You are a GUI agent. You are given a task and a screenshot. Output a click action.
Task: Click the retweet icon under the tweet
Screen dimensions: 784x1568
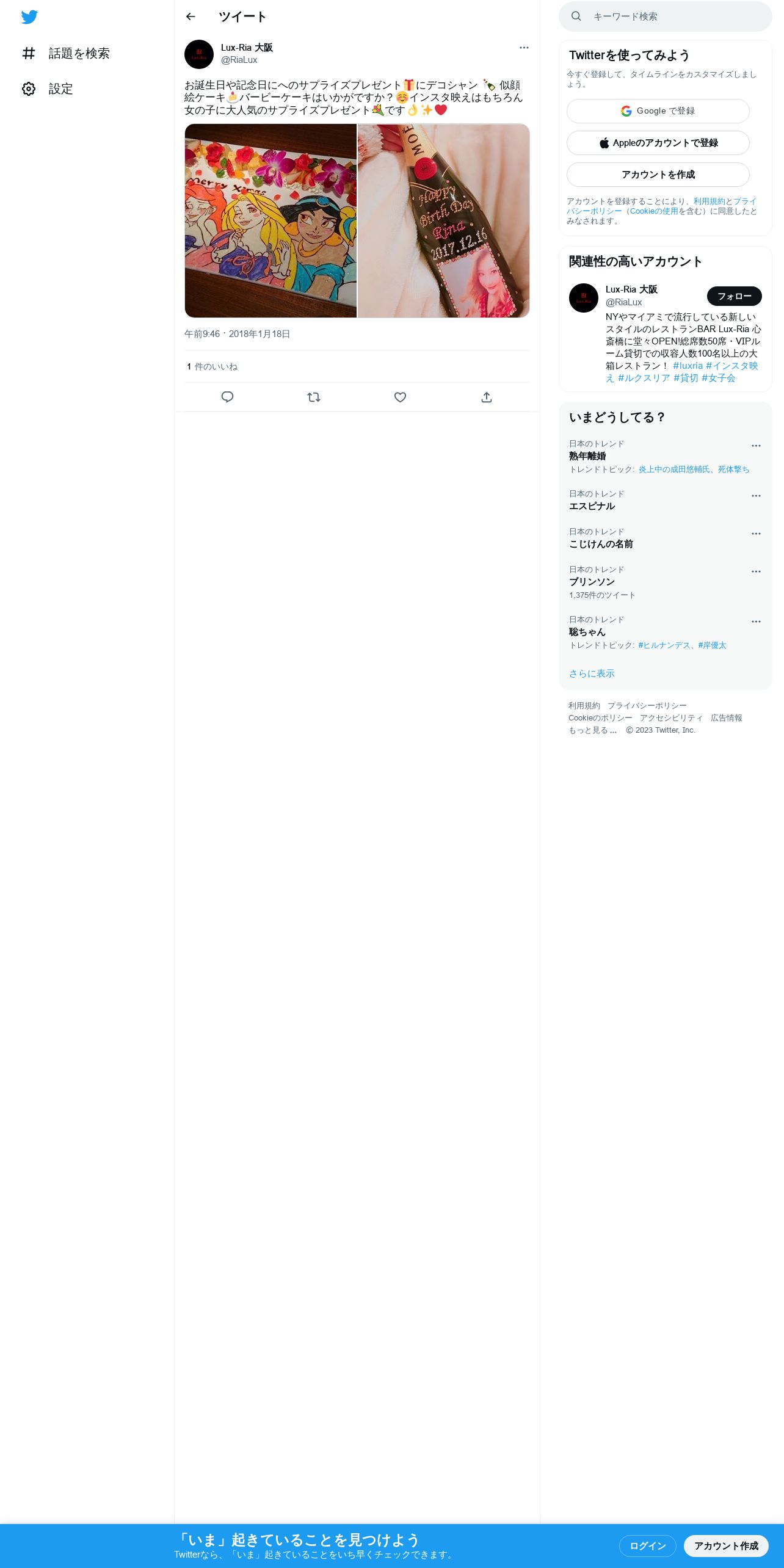(x=314, y=397)
